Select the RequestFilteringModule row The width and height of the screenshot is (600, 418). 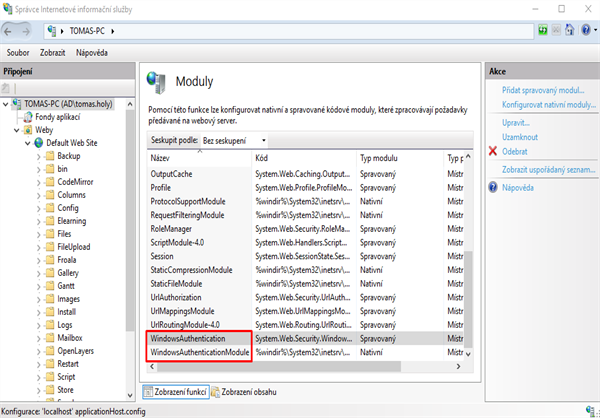305,215
